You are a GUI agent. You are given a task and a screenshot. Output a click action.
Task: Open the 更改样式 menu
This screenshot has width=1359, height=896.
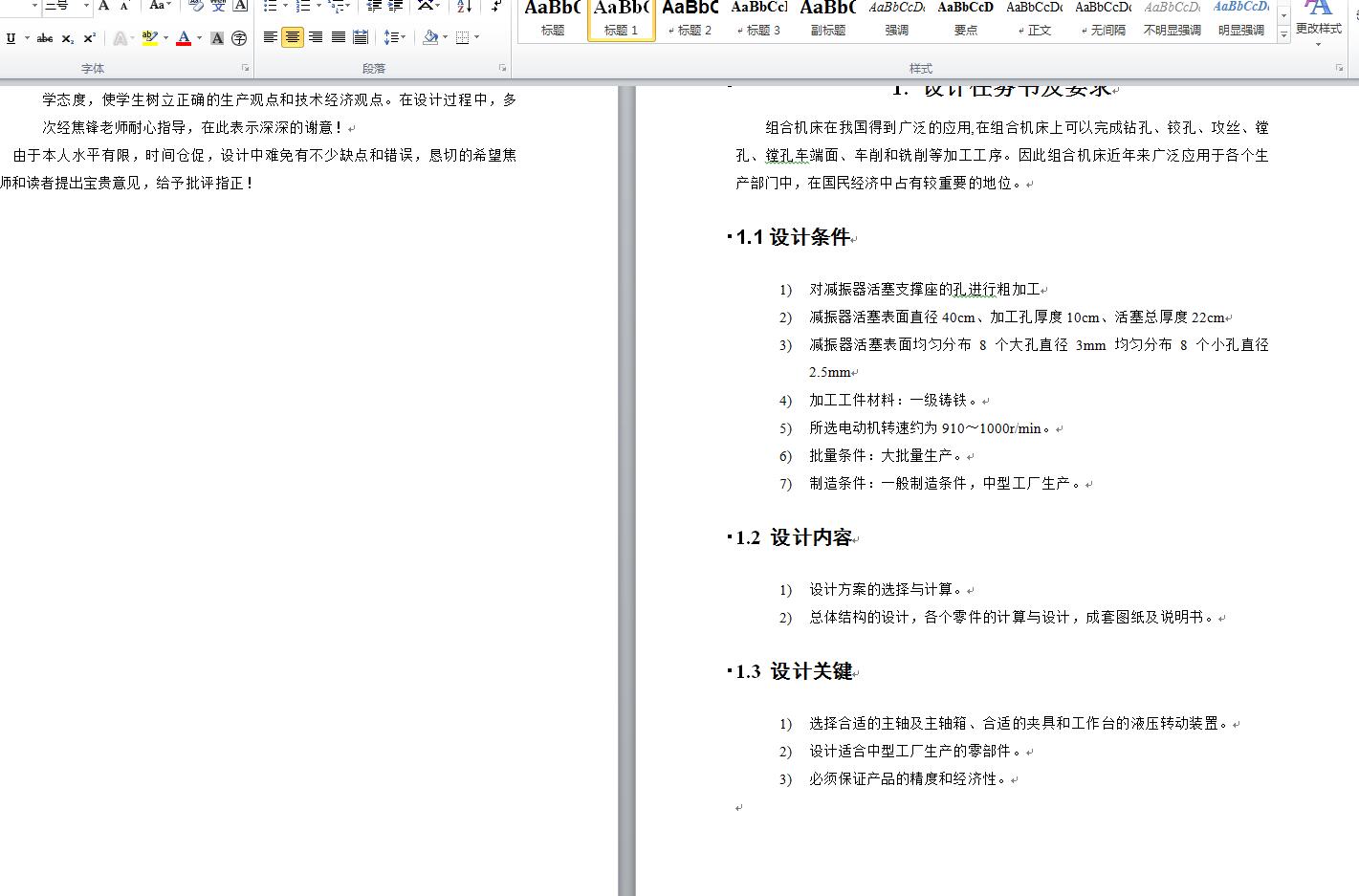[x=1319, y=23]
